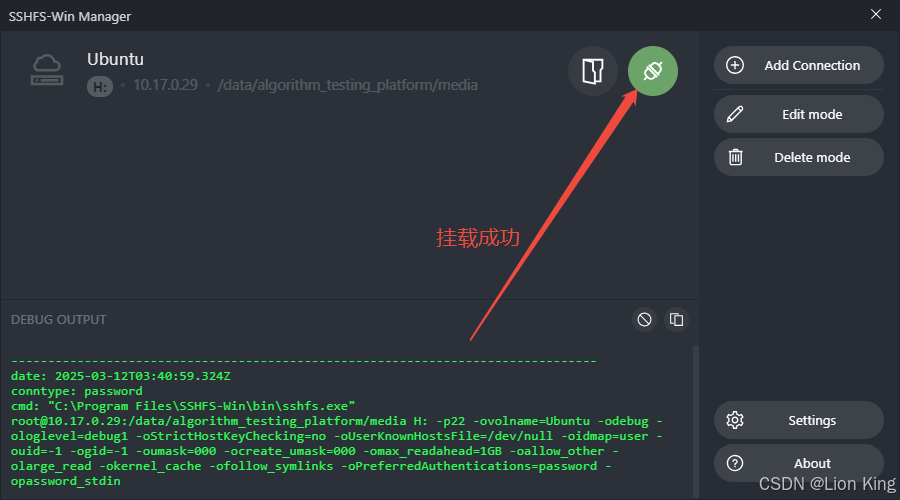The height and width of the screenshot is (500, 900).
Task: Click the SSHFS-Win Manager title text
Action: pos(69,17)
